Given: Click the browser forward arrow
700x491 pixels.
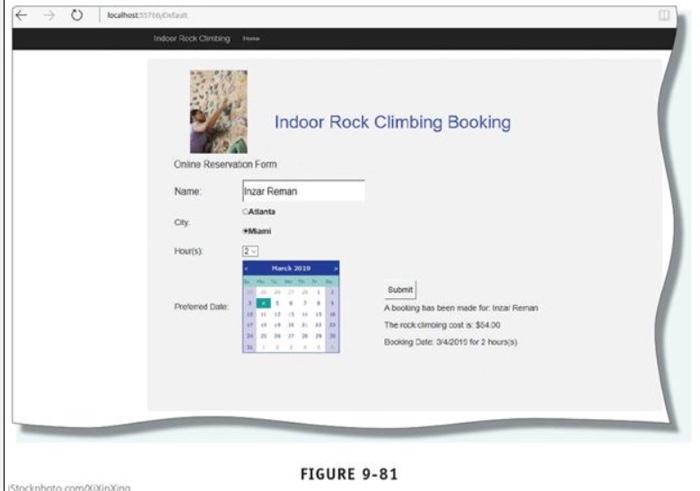Looking at the screenshot, I should pos(49,15).
